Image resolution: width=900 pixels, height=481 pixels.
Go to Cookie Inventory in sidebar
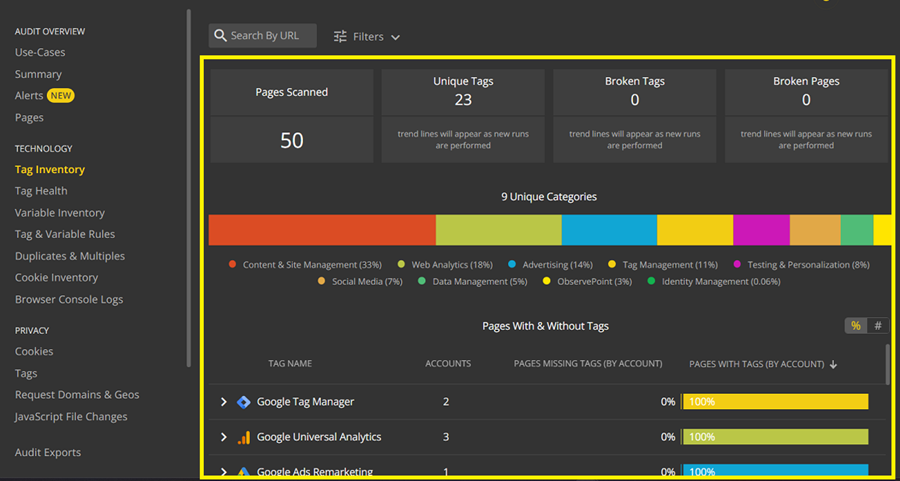(56, 278)
